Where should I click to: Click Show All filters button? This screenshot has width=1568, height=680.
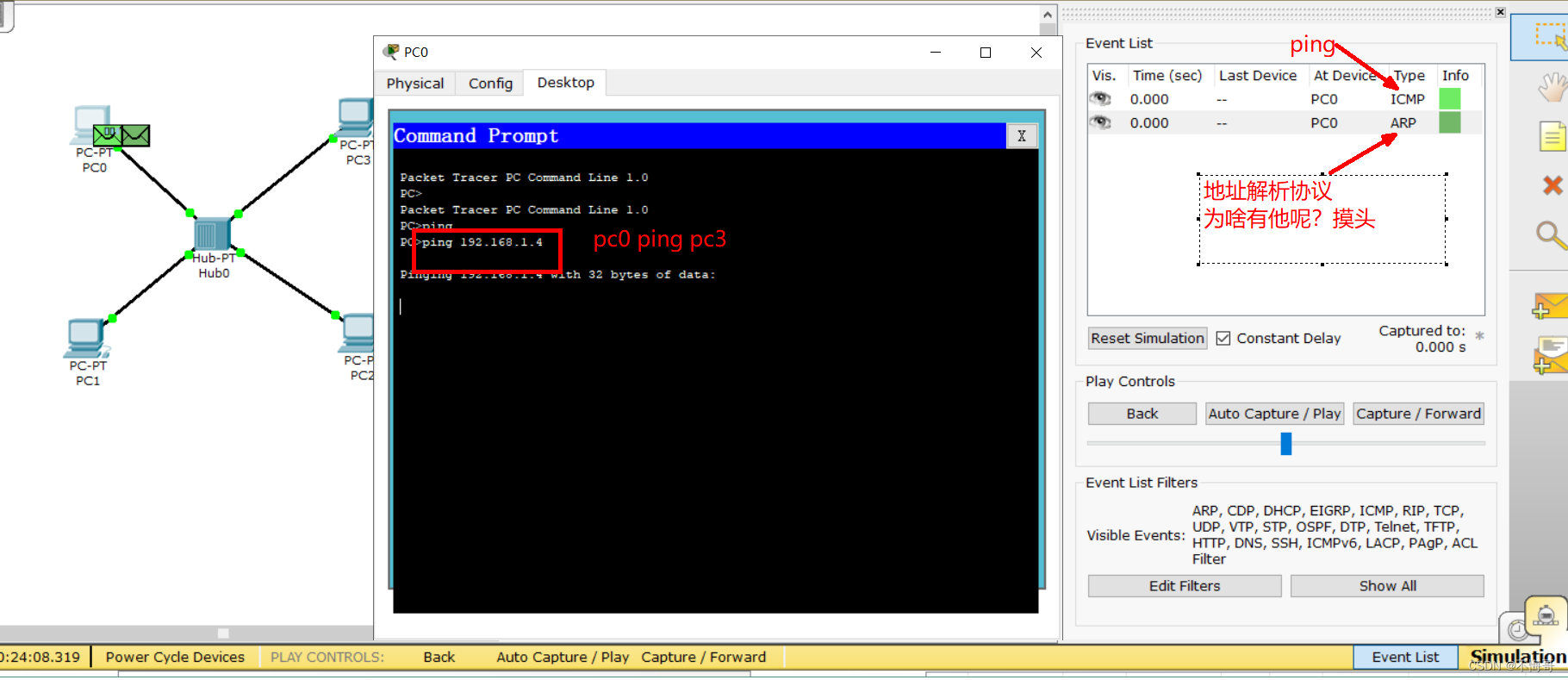click(x=1387, y=586)
